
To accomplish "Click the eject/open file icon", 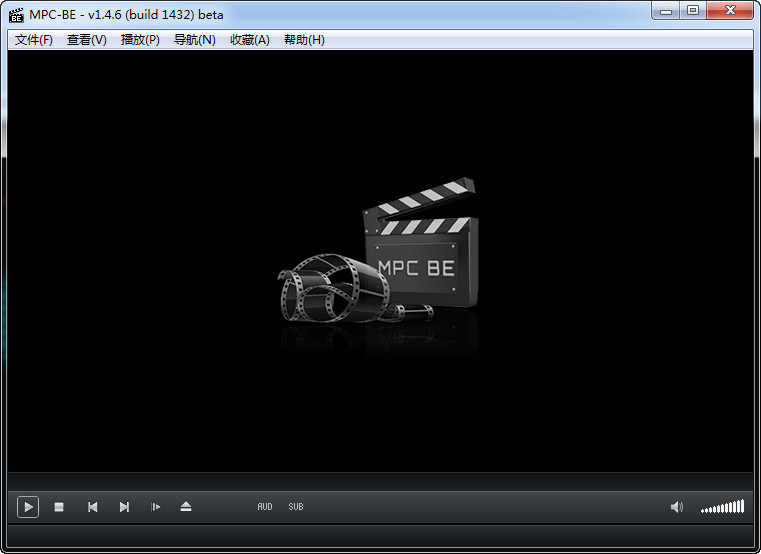I will [x=186, y=507].
